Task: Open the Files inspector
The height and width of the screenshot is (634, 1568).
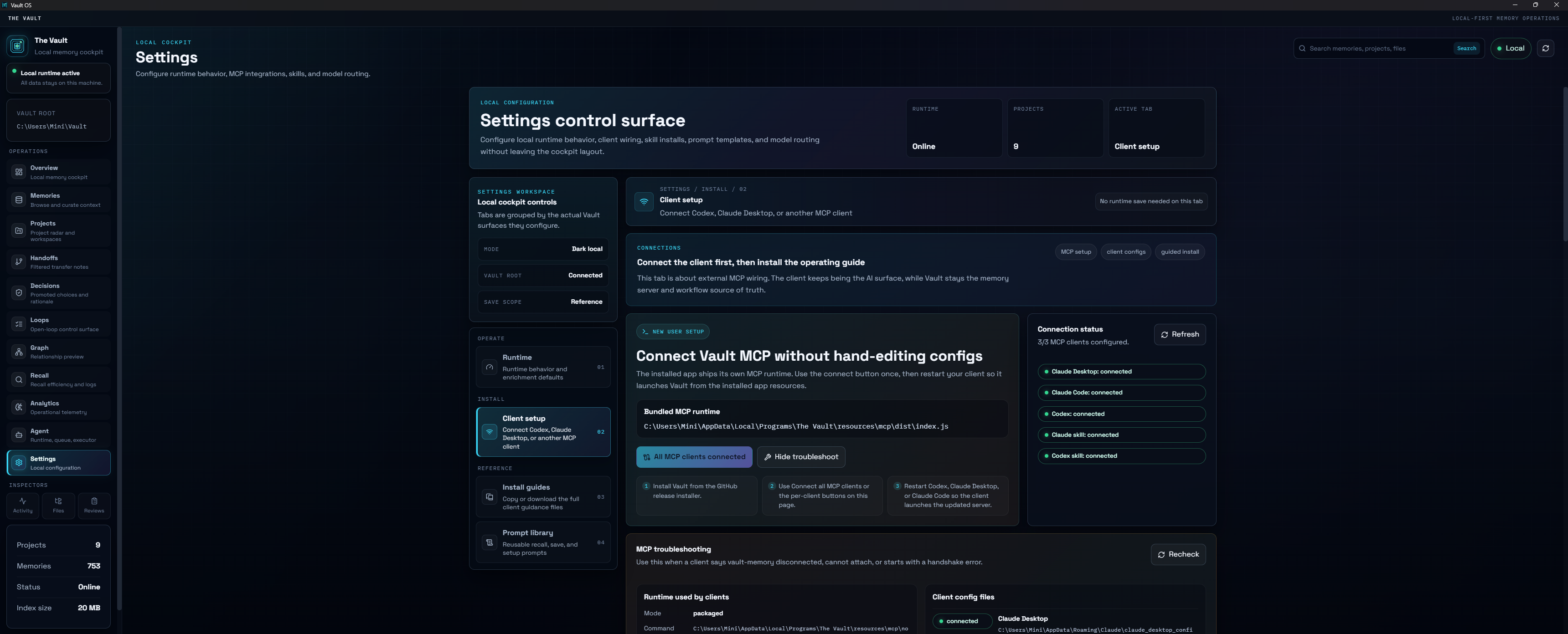Action: 58,506
